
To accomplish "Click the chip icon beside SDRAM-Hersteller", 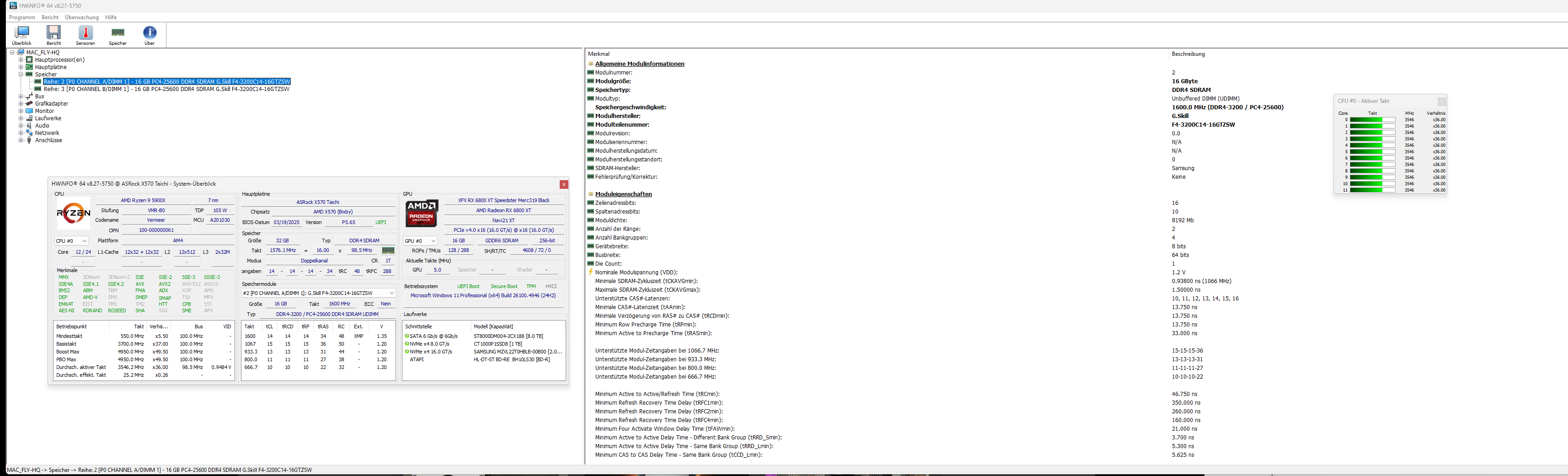I will pos(590,168).
